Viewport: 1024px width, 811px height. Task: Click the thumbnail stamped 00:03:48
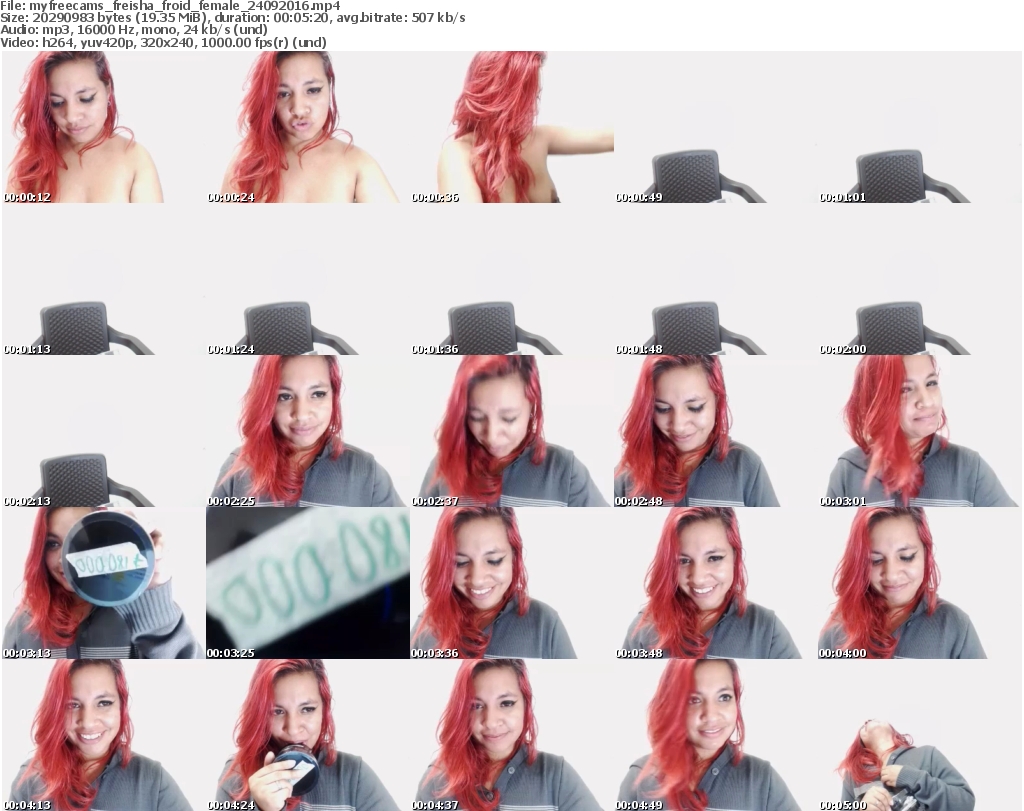click(716, 584)
